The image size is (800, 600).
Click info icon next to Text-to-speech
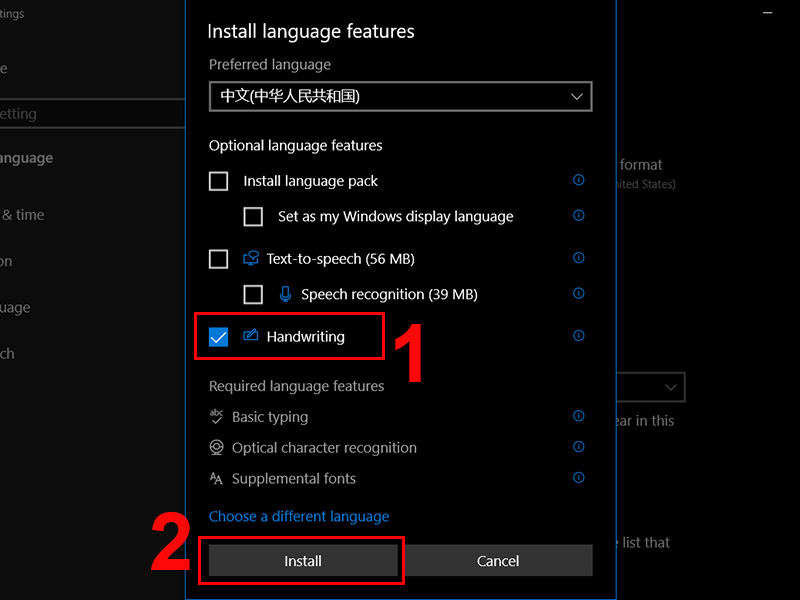point(579,258)
